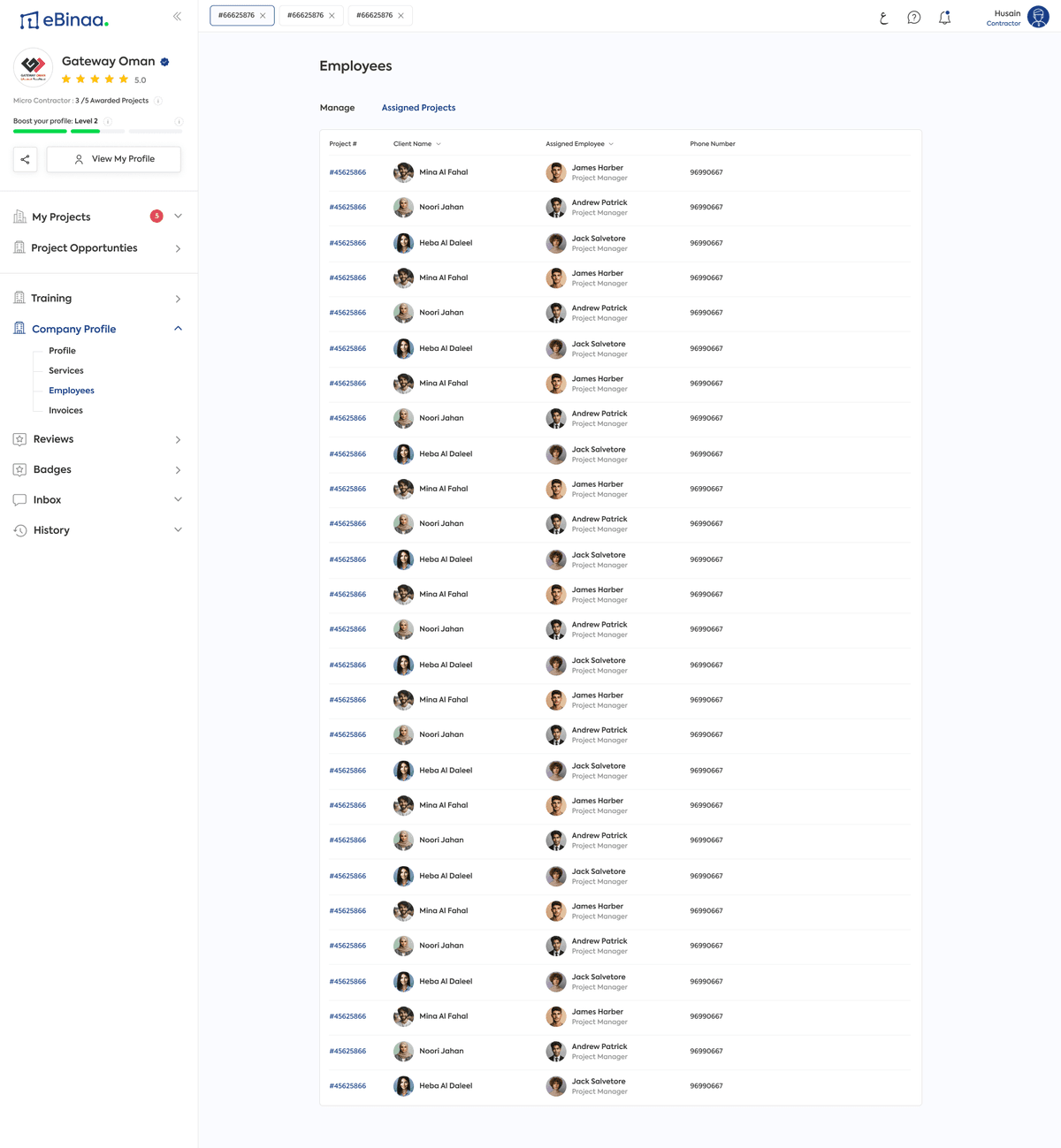Open the notifications bell
1061x1148 pixels.
point(945,17)
